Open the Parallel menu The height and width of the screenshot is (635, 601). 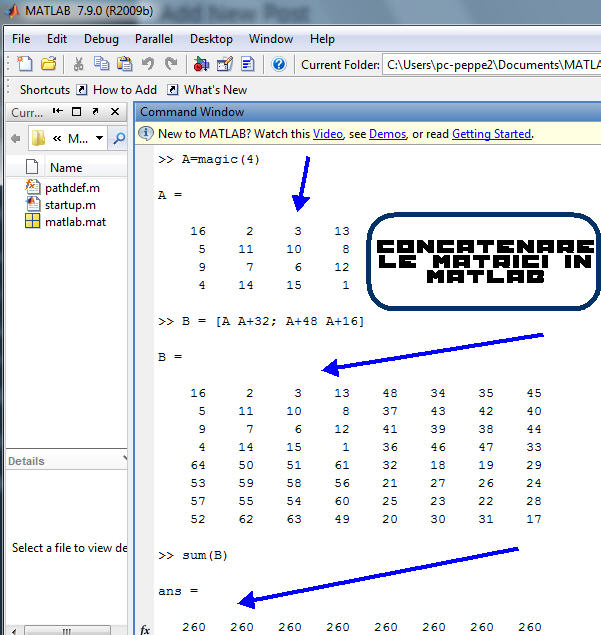coord(154,39)
